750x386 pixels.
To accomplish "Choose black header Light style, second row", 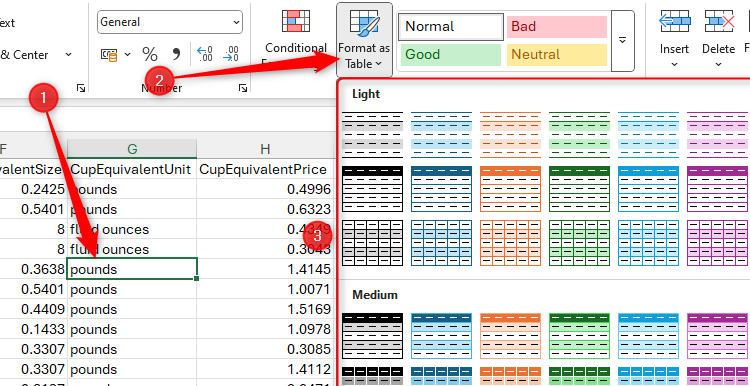I will [373, 189].
